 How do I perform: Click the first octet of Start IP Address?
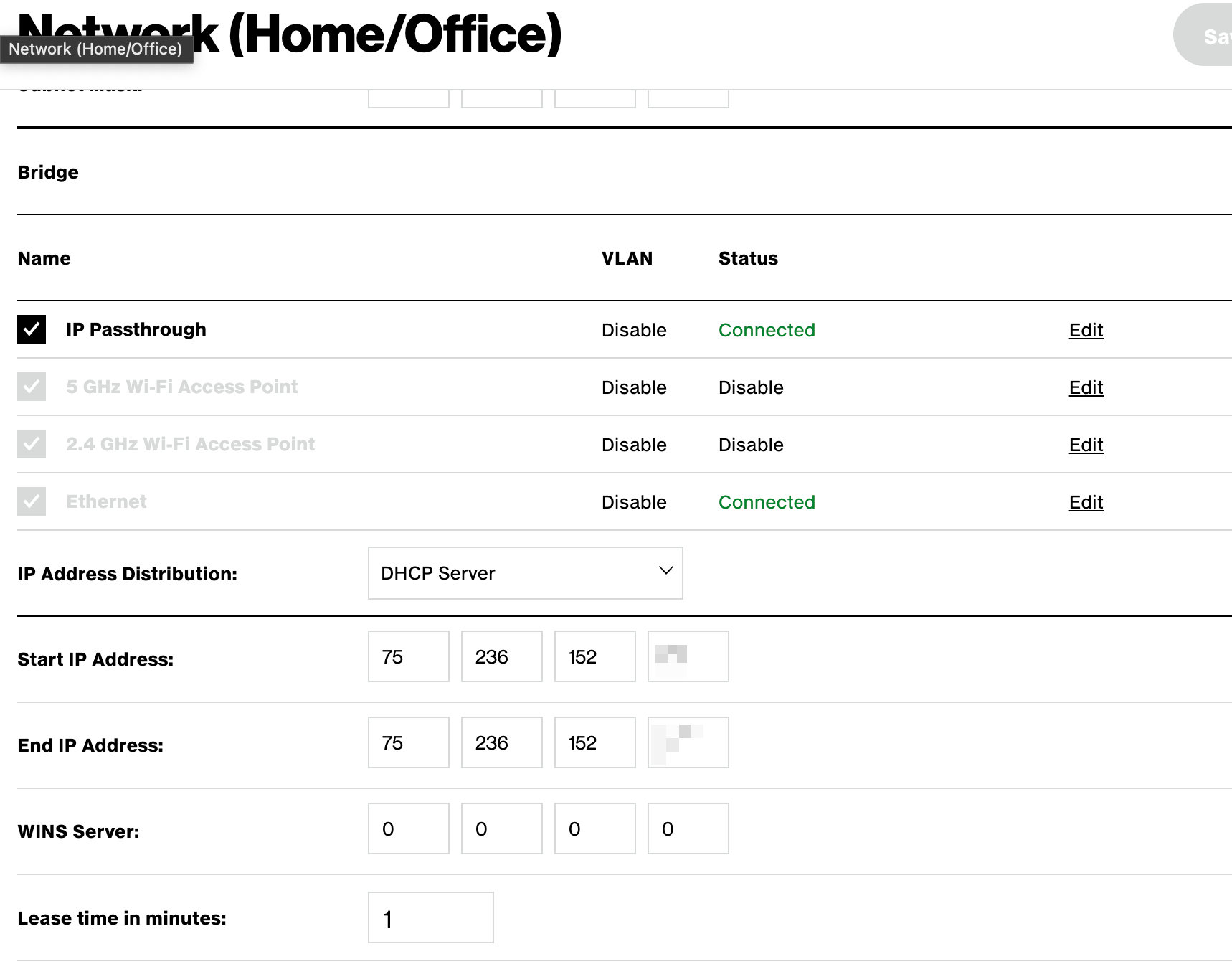408,656
